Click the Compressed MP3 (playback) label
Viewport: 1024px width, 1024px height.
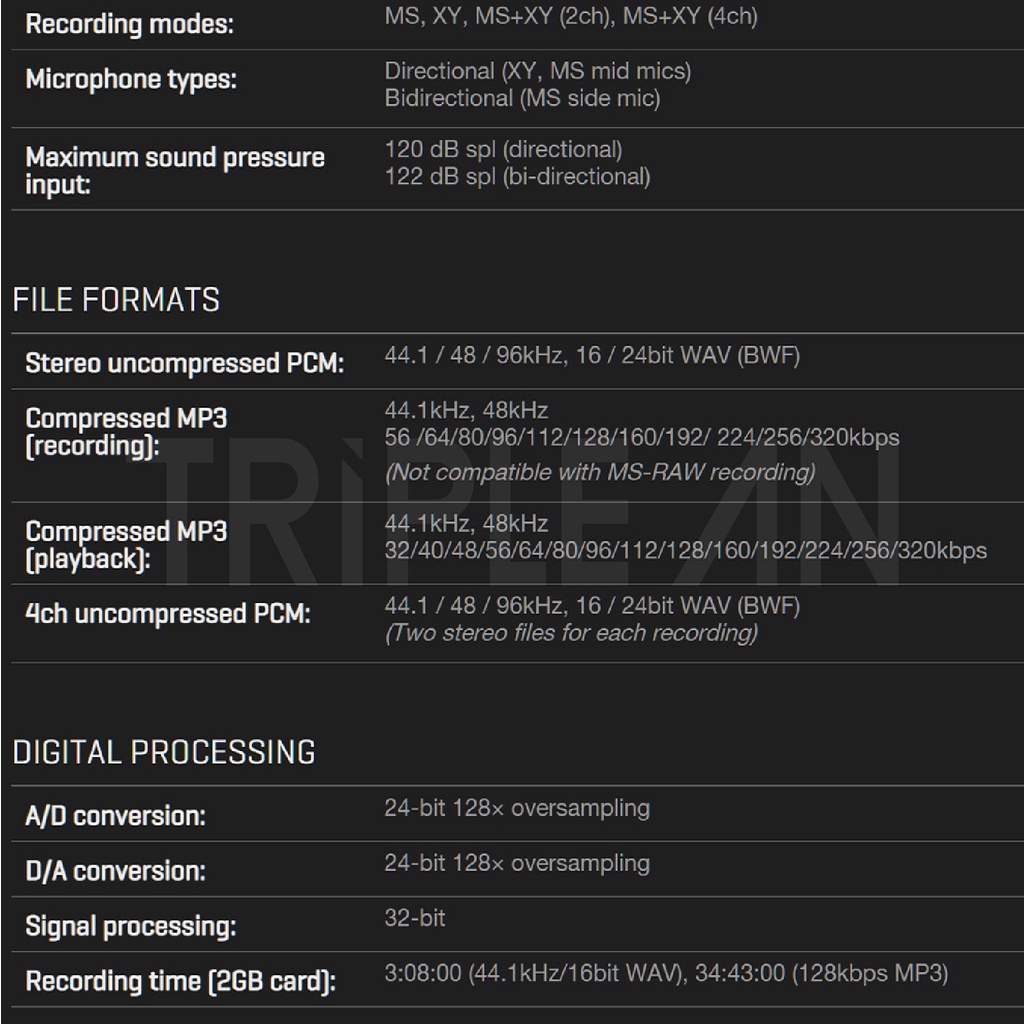(x=125, y=545)
